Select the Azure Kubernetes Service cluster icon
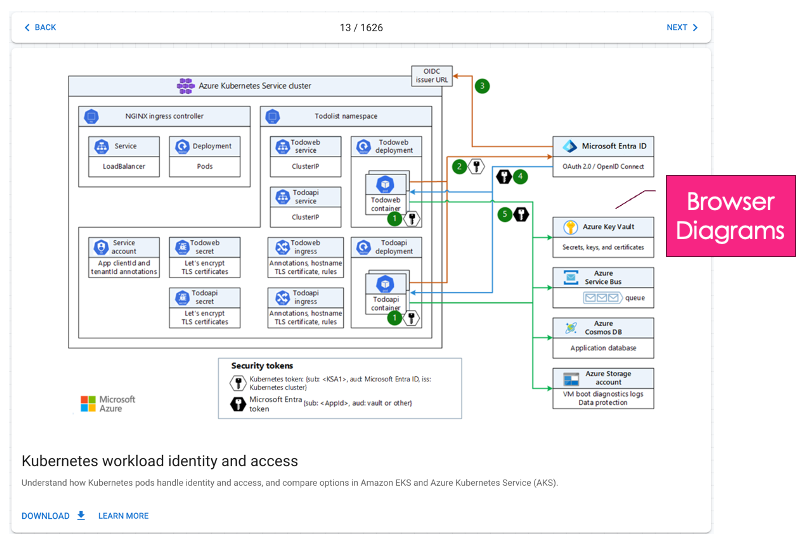 click(x=186, y=86)
